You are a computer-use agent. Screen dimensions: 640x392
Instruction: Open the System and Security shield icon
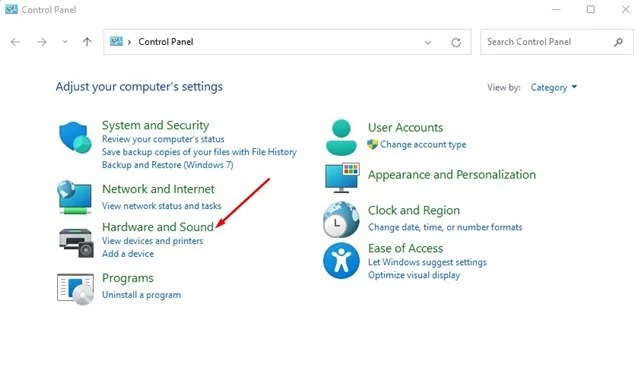point(75,138)
